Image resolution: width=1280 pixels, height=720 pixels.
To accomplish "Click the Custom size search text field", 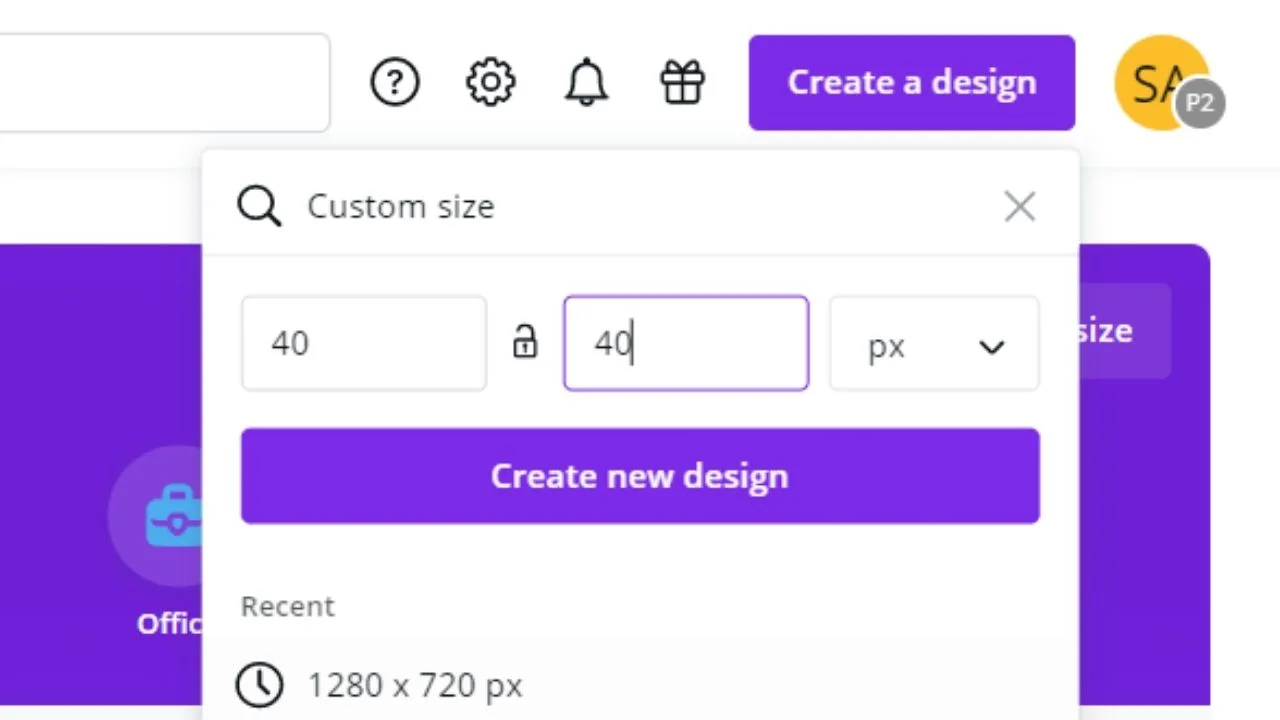I will coord(640,207).
